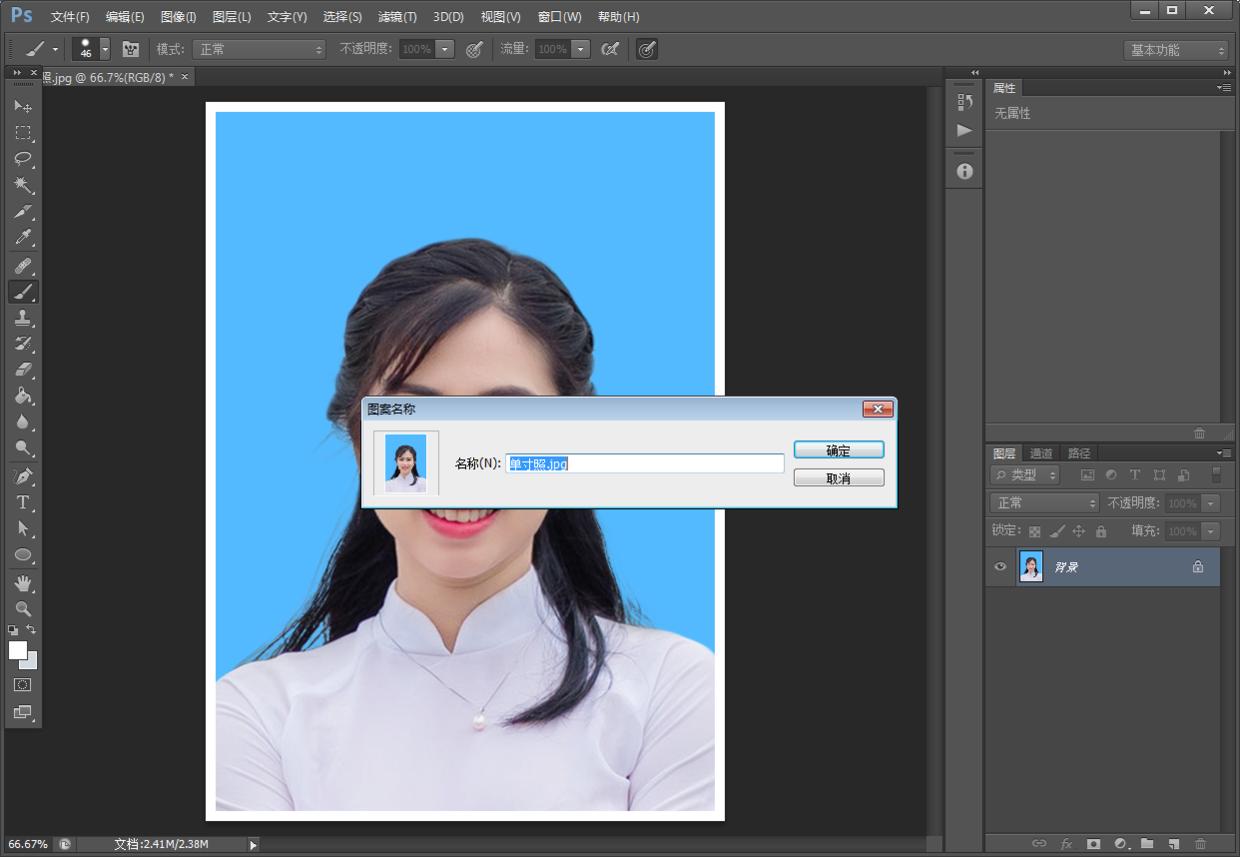Select the Horizontal Type tool
Screen dimensions: 1240x857
(23, 502)
